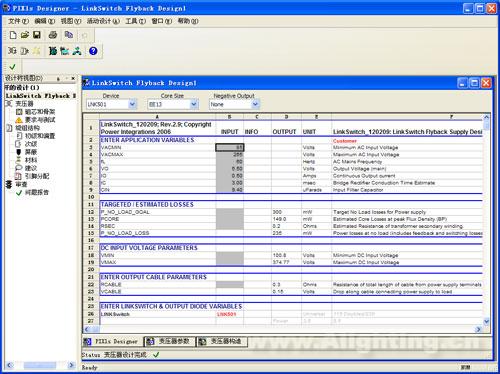Select the 引脚分配 item in the design tree

pos(32,176)
